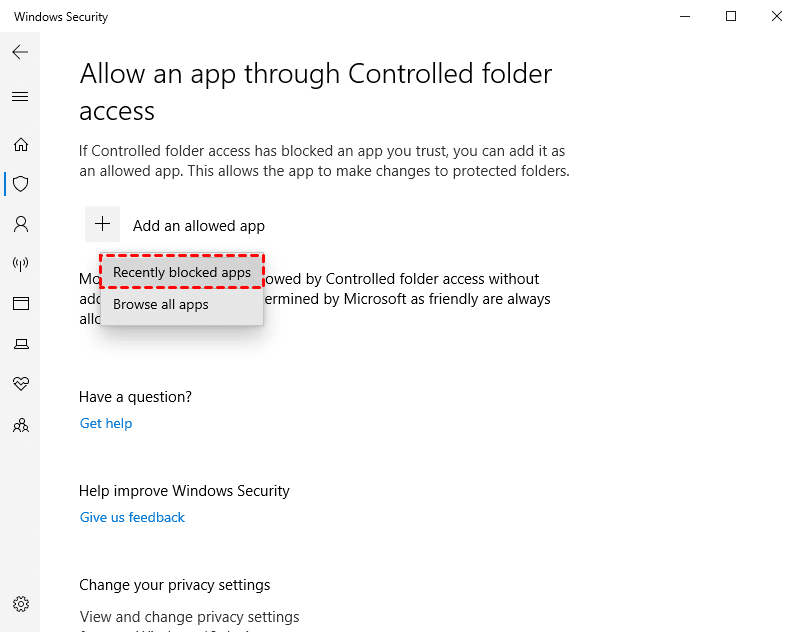Select Recently blocked apps menu item
The height and width of the screenshot is (632, 800).
coord(182,272)
